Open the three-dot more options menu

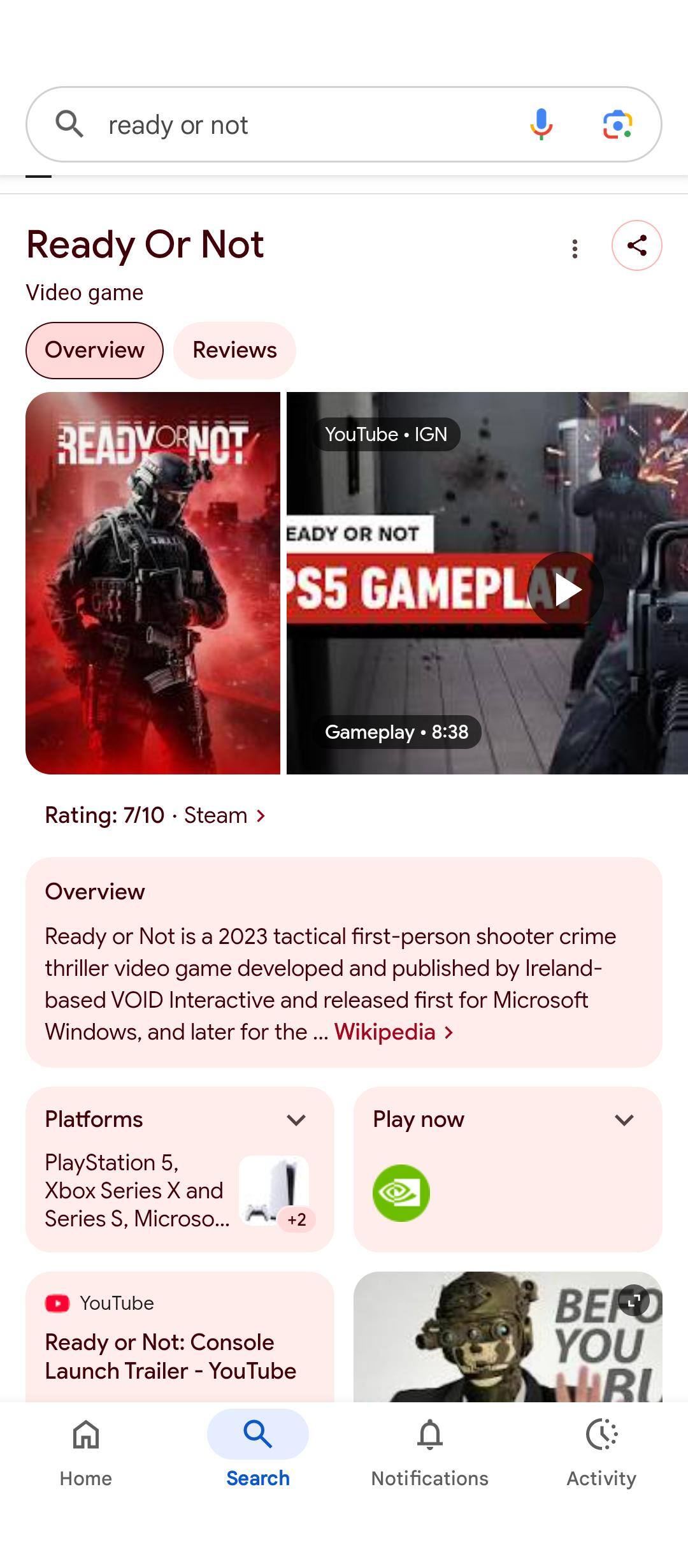pos(575,249)
